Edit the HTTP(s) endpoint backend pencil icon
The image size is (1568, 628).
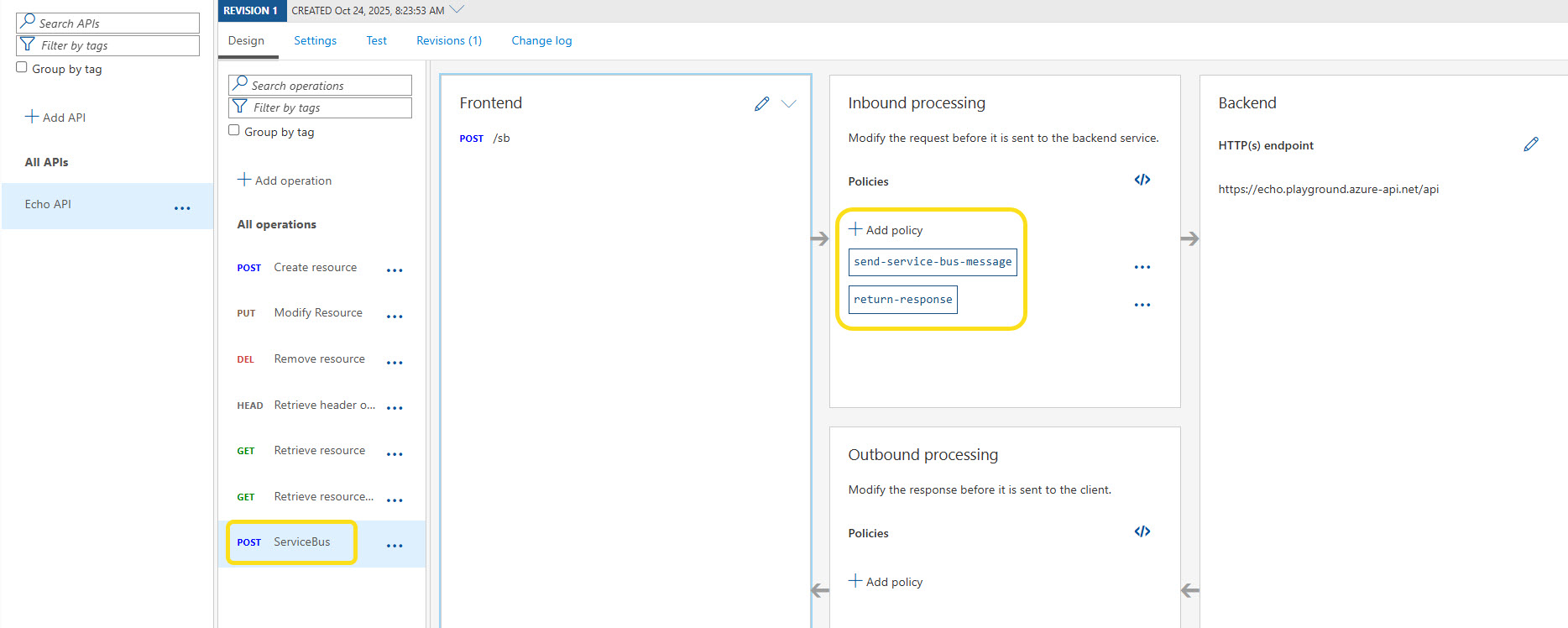click(1530, 144)
